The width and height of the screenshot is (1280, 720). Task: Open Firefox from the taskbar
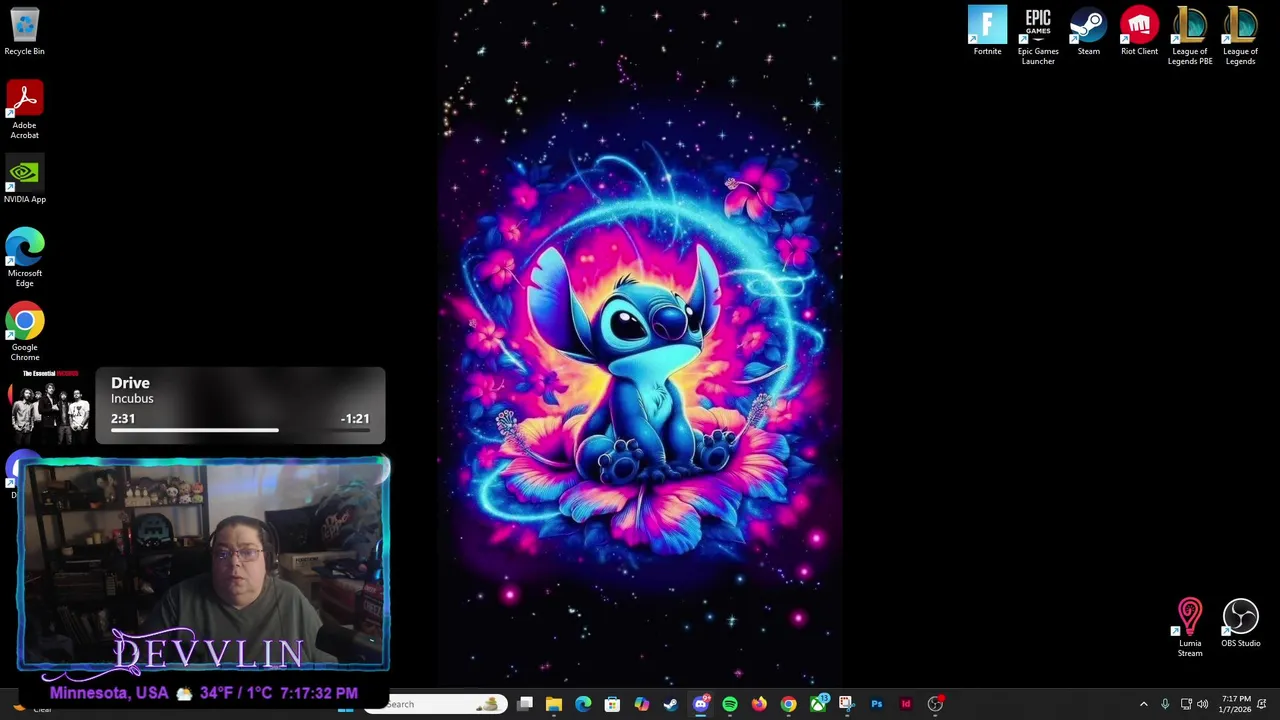pyautogui.click(x=759, y=704)
